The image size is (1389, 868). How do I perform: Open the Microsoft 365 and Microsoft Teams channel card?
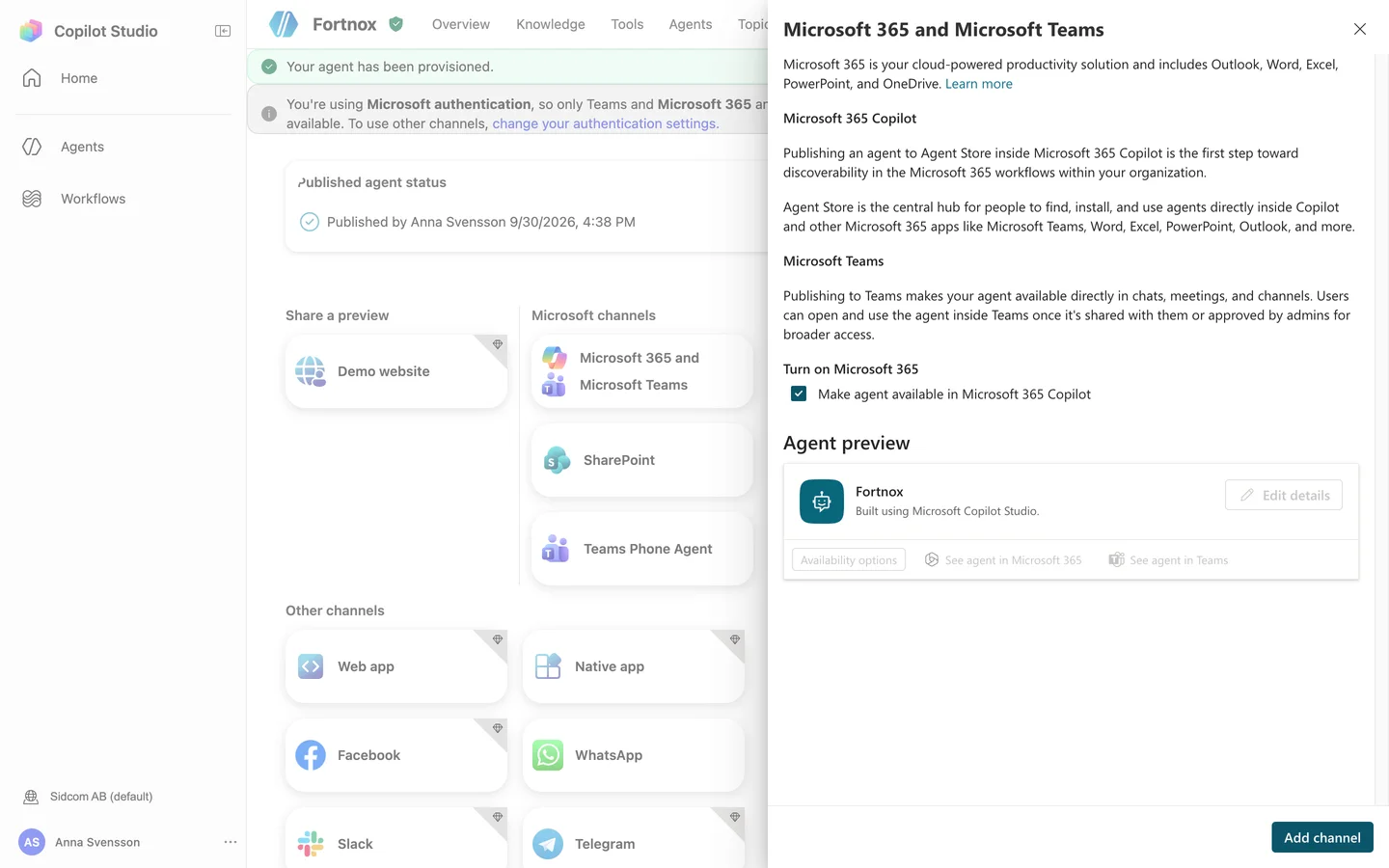[642, 371]
